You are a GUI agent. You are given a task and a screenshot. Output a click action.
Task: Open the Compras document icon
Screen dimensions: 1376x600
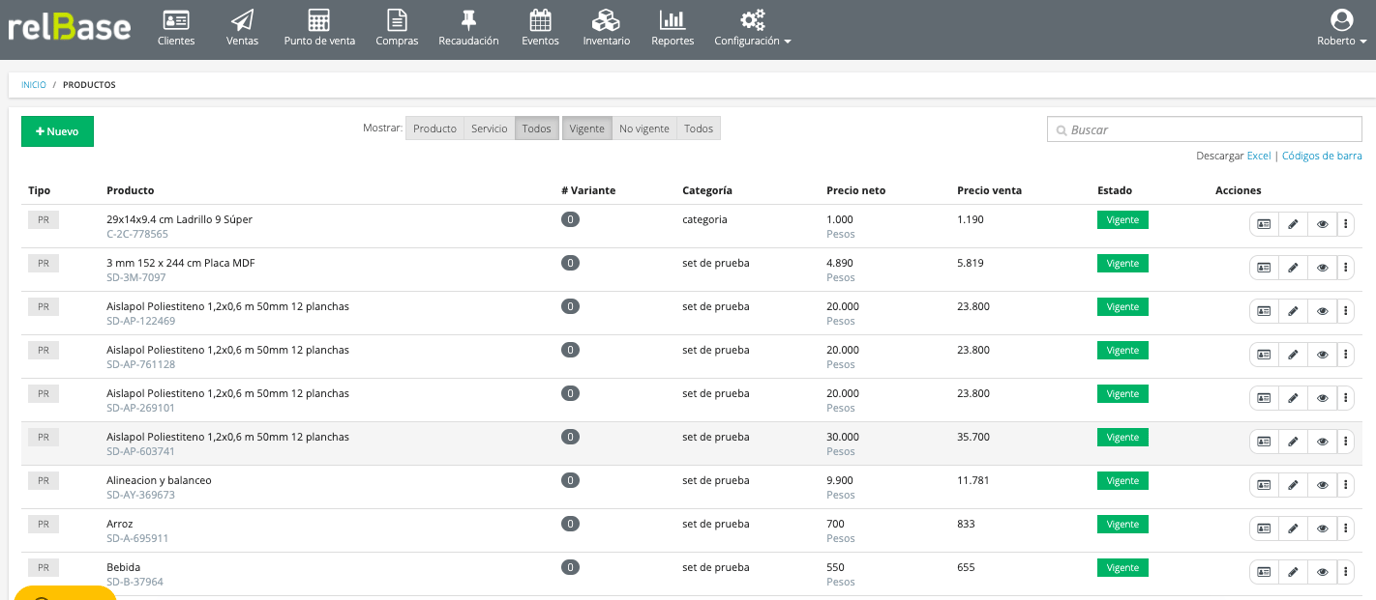(x=397, y=20)
